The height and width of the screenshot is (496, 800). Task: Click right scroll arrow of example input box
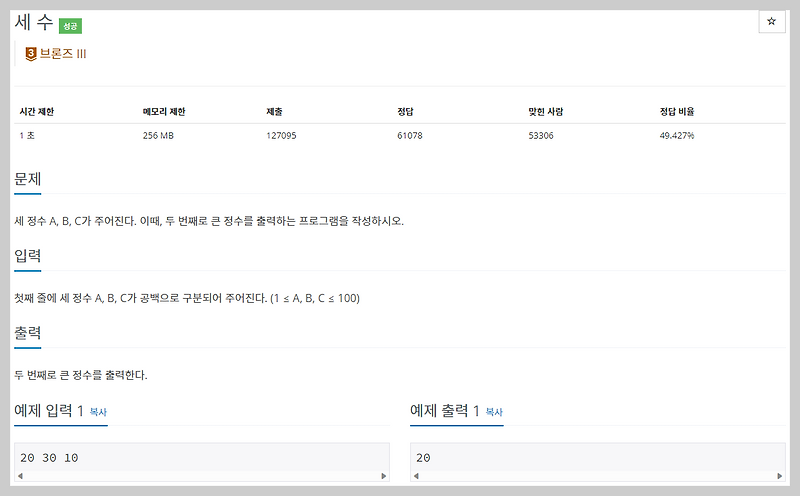pyautogui.click(x=384, y=476)
